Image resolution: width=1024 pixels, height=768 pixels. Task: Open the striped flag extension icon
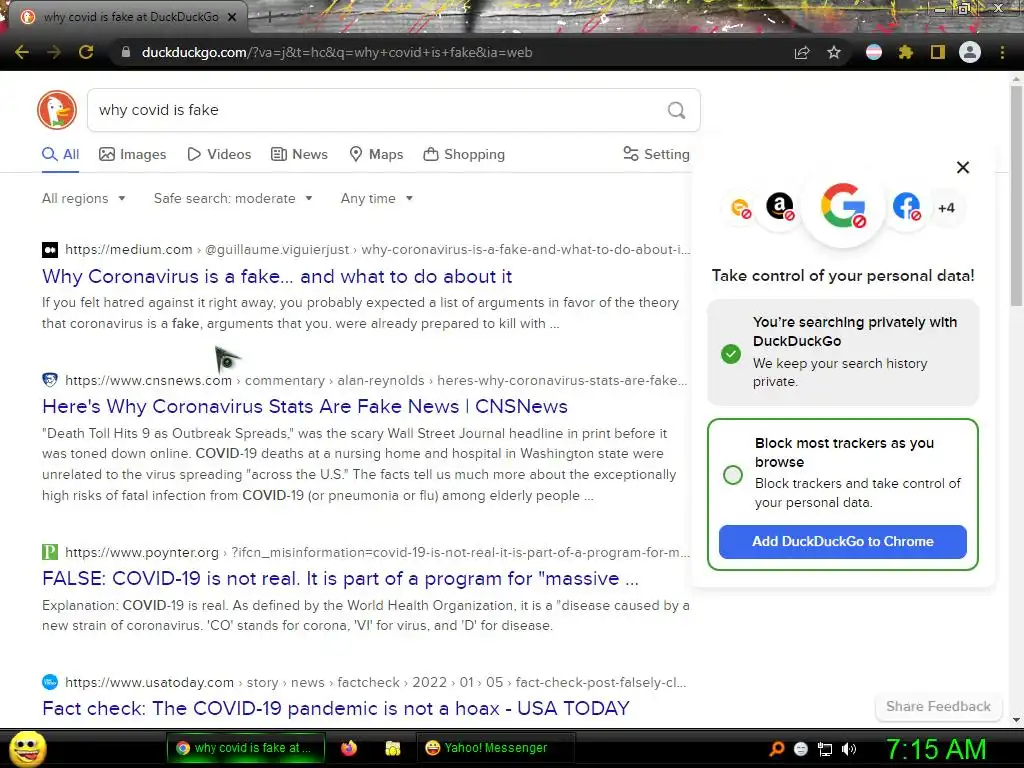[874, 52]
